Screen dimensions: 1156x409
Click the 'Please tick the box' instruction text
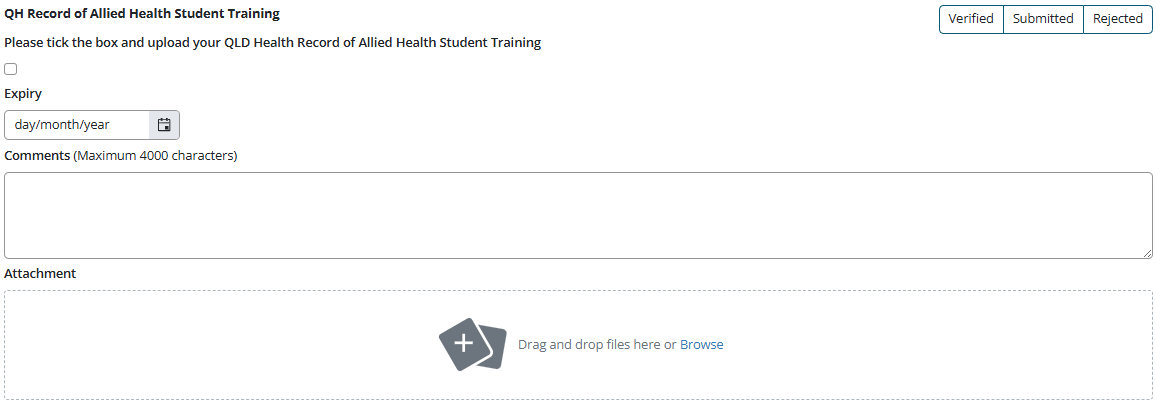pyautogui.click(x=273, y=43)
